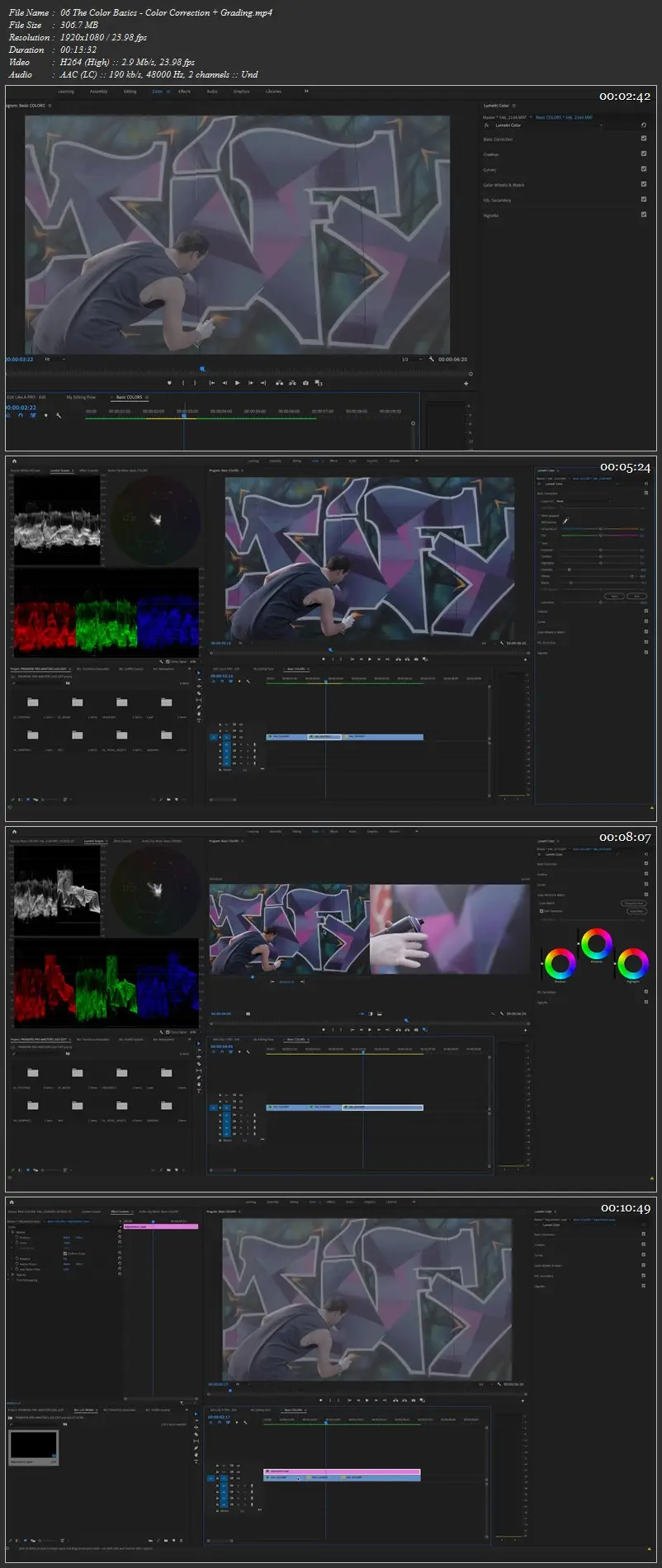Viewport: 662px width, 1568px height.
Task: Toggle shot or frame comparison in the 00:08:07 frame
Action: coord(248,1013)
